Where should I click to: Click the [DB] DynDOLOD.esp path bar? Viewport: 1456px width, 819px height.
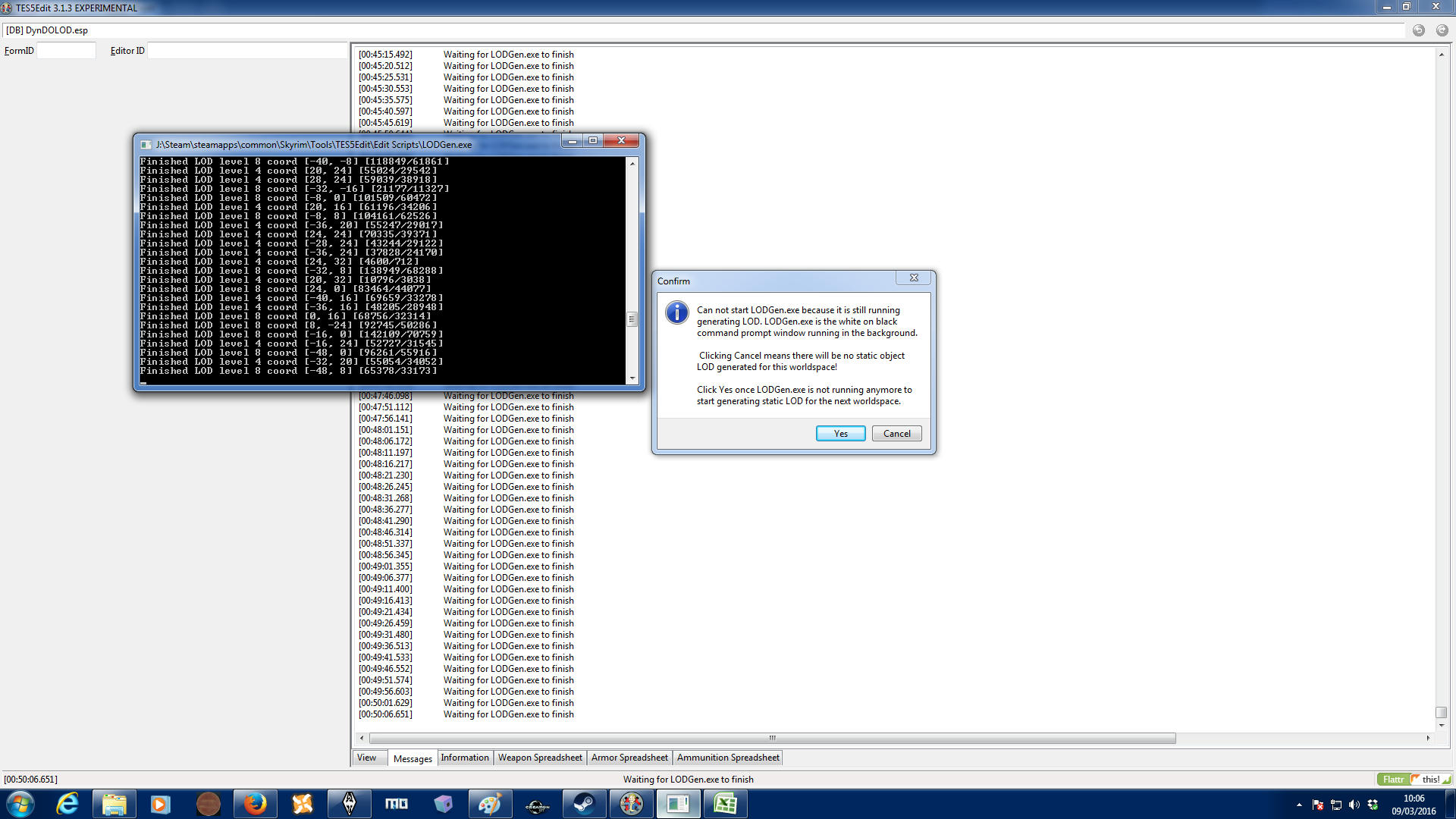point(704,30)
